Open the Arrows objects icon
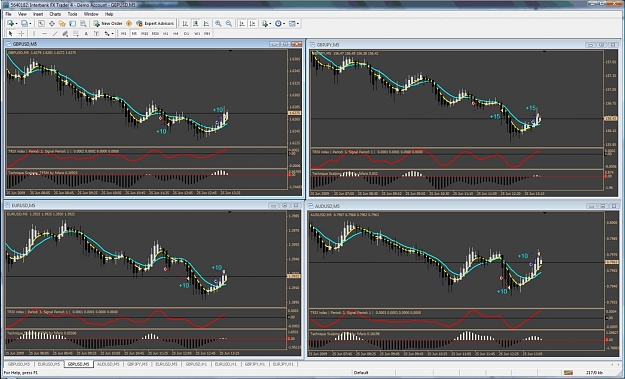Viewport: 625px width, 379px height. (107, 33)
